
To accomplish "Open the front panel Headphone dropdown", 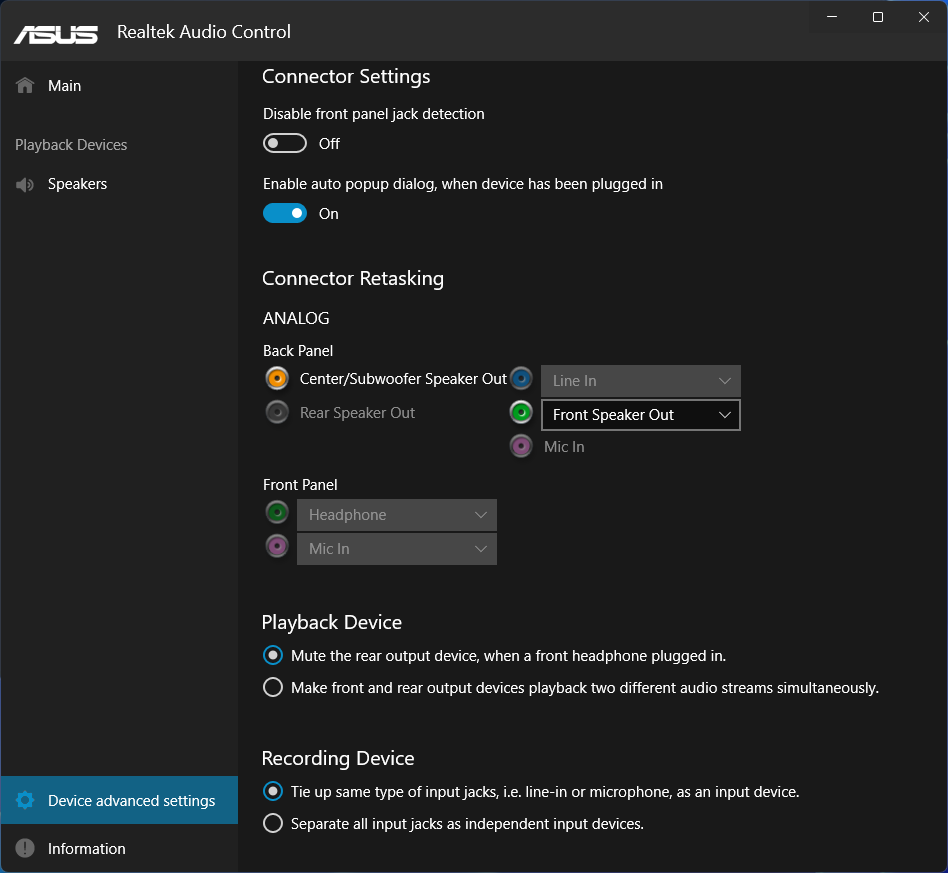I will [x=396, y=515].
